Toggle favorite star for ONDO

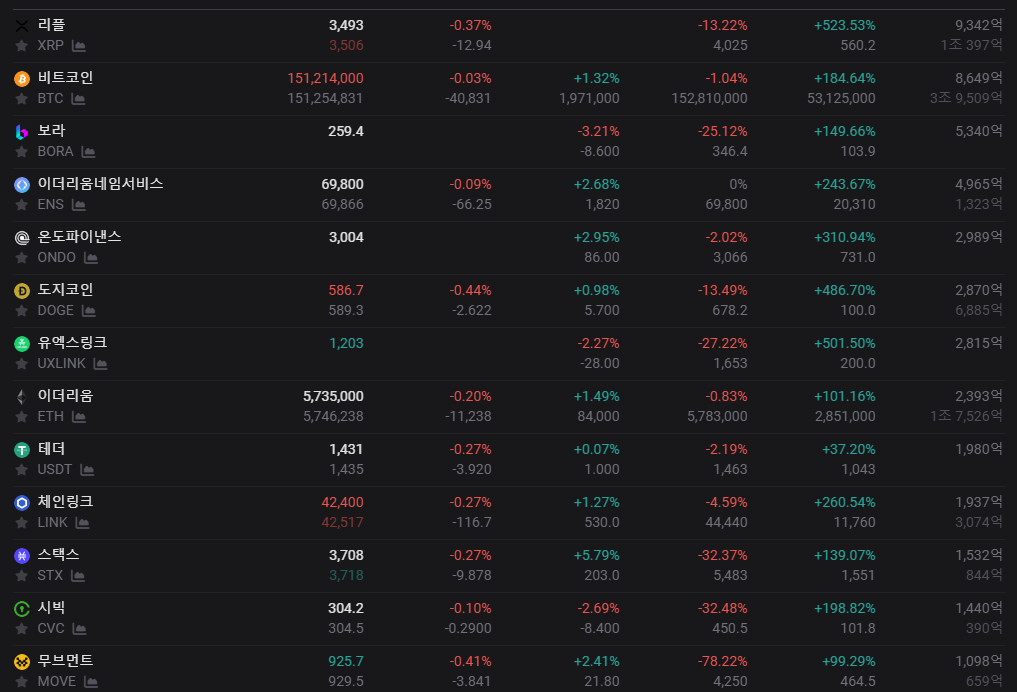coord(21,258)
